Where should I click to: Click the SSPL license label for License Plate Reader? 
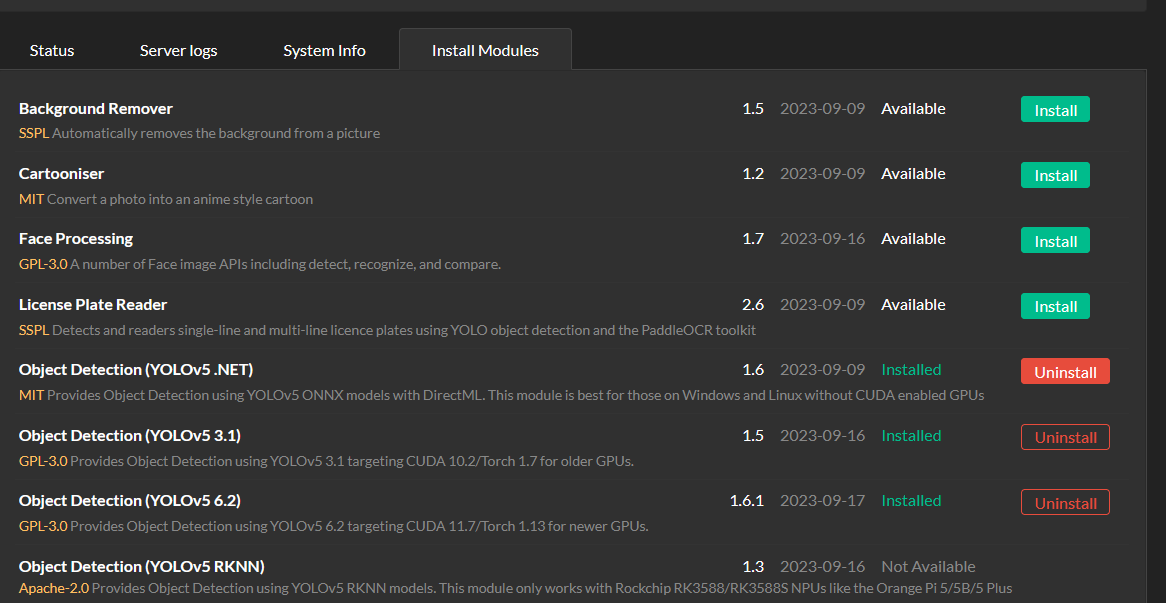coord(33,330)
